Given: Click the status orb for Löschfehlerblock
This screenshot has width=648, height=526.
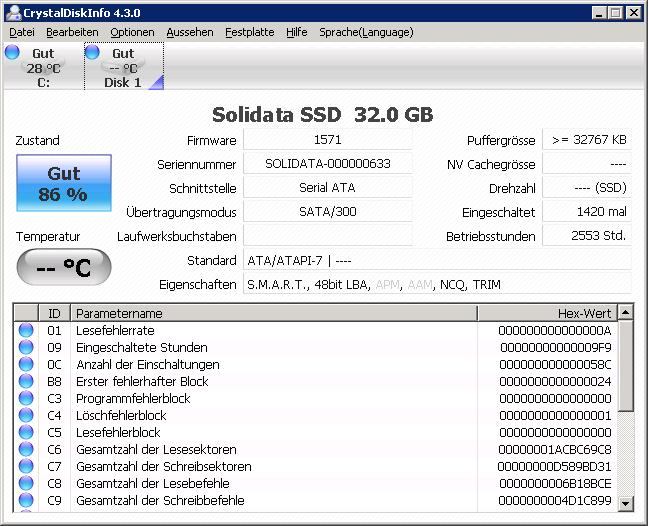Looking at the screenshot, I should 26,415.
